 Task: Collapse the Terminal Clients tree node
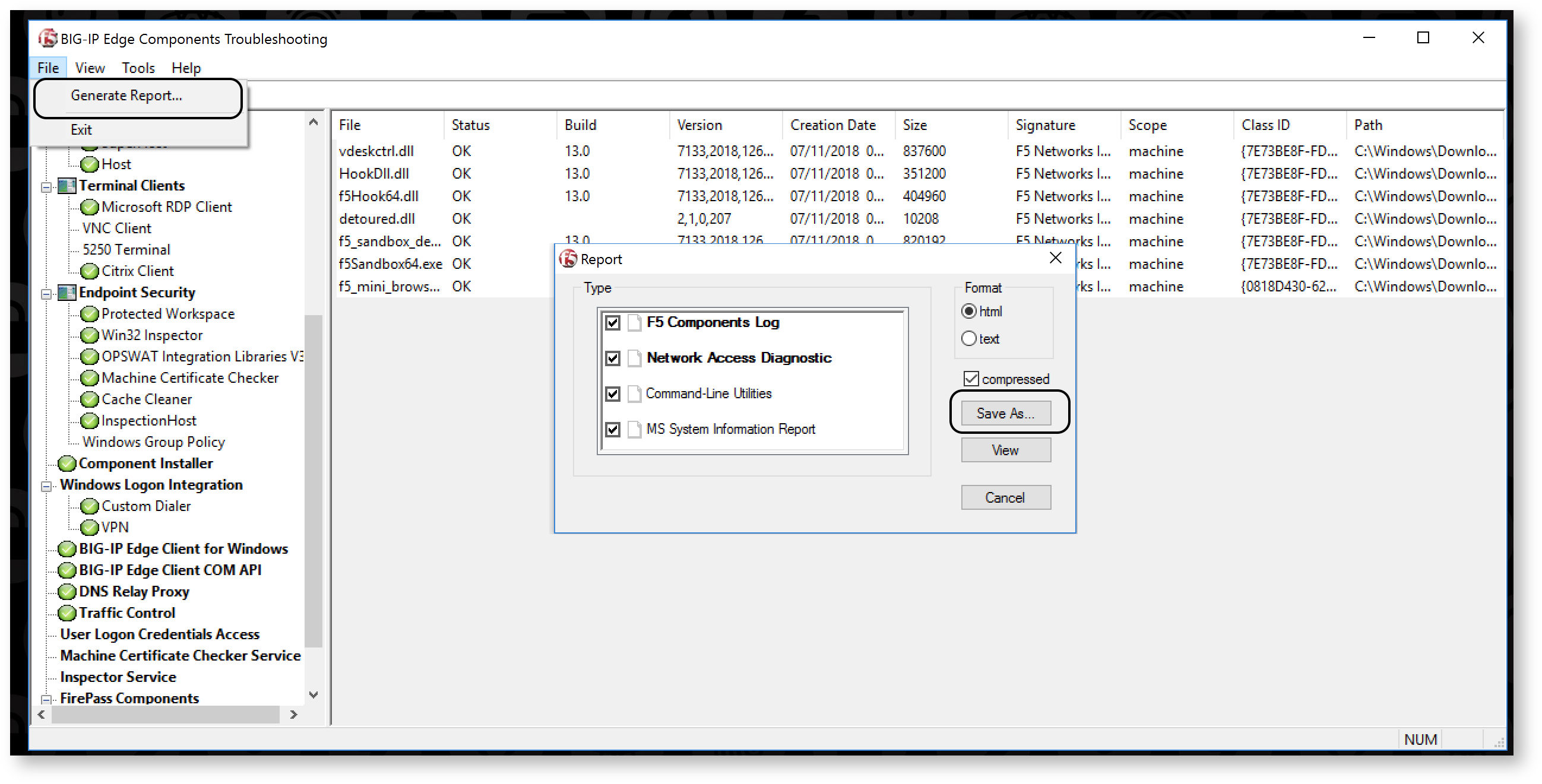pos(46,187)
